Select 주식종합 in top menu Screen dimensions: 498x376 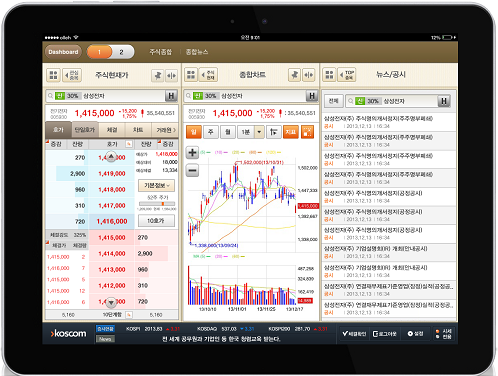coord(160,52)
